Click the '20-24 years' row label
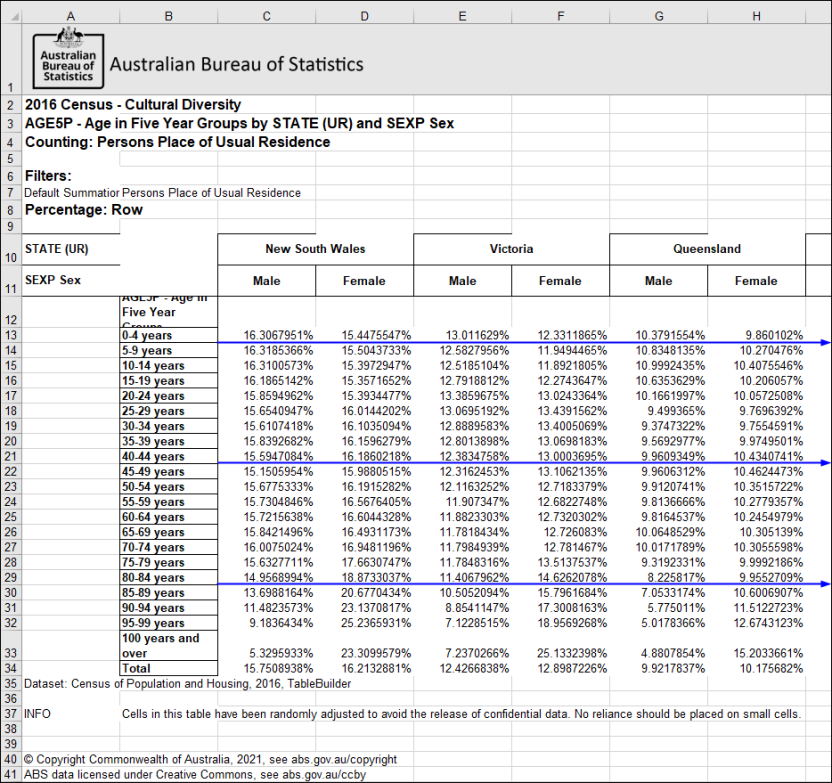The height and width of the screenshot is (783, 832). click(169, 396)
